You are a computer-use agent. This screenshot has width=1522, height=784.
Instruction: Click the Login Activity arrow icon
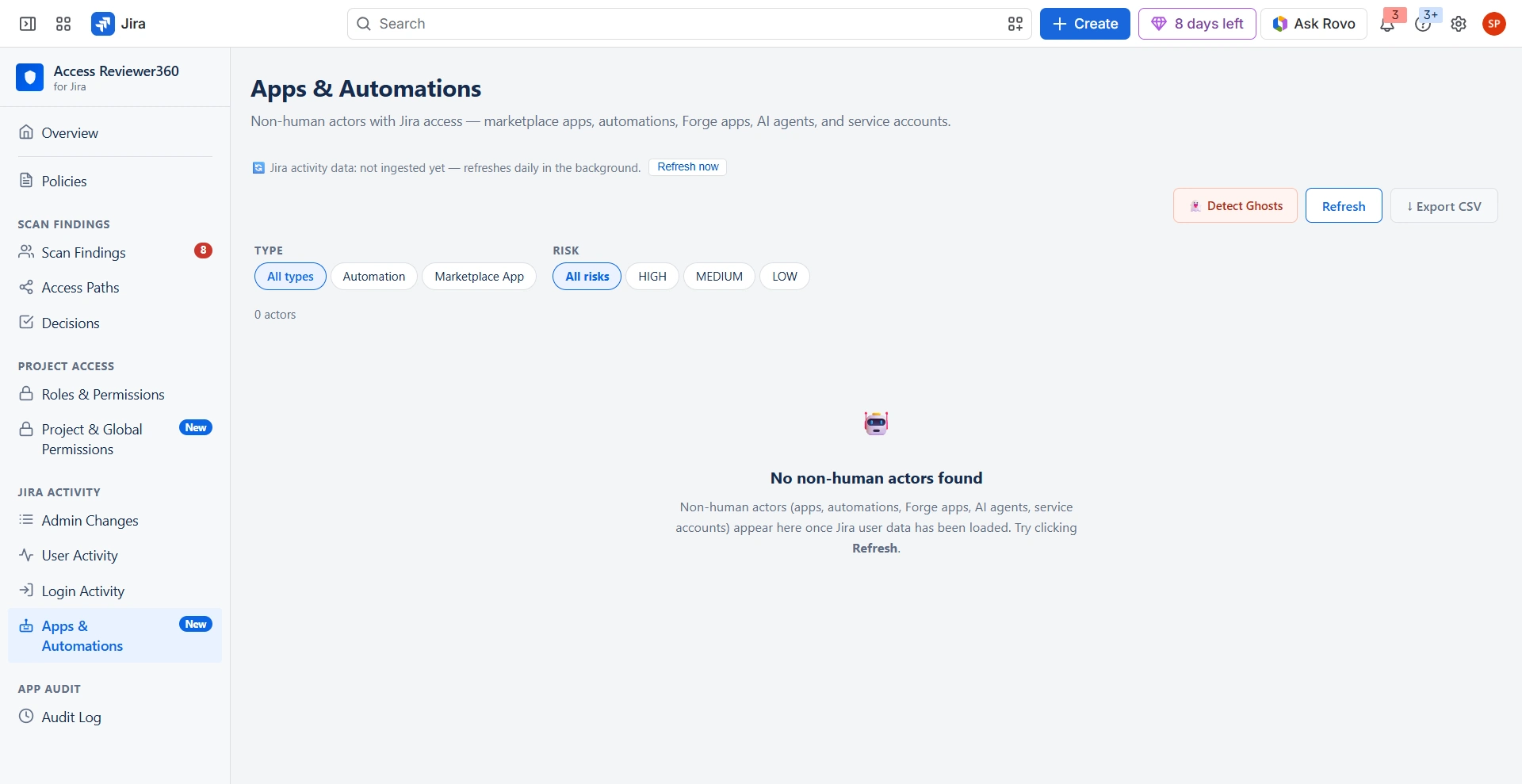click(26, 590)
